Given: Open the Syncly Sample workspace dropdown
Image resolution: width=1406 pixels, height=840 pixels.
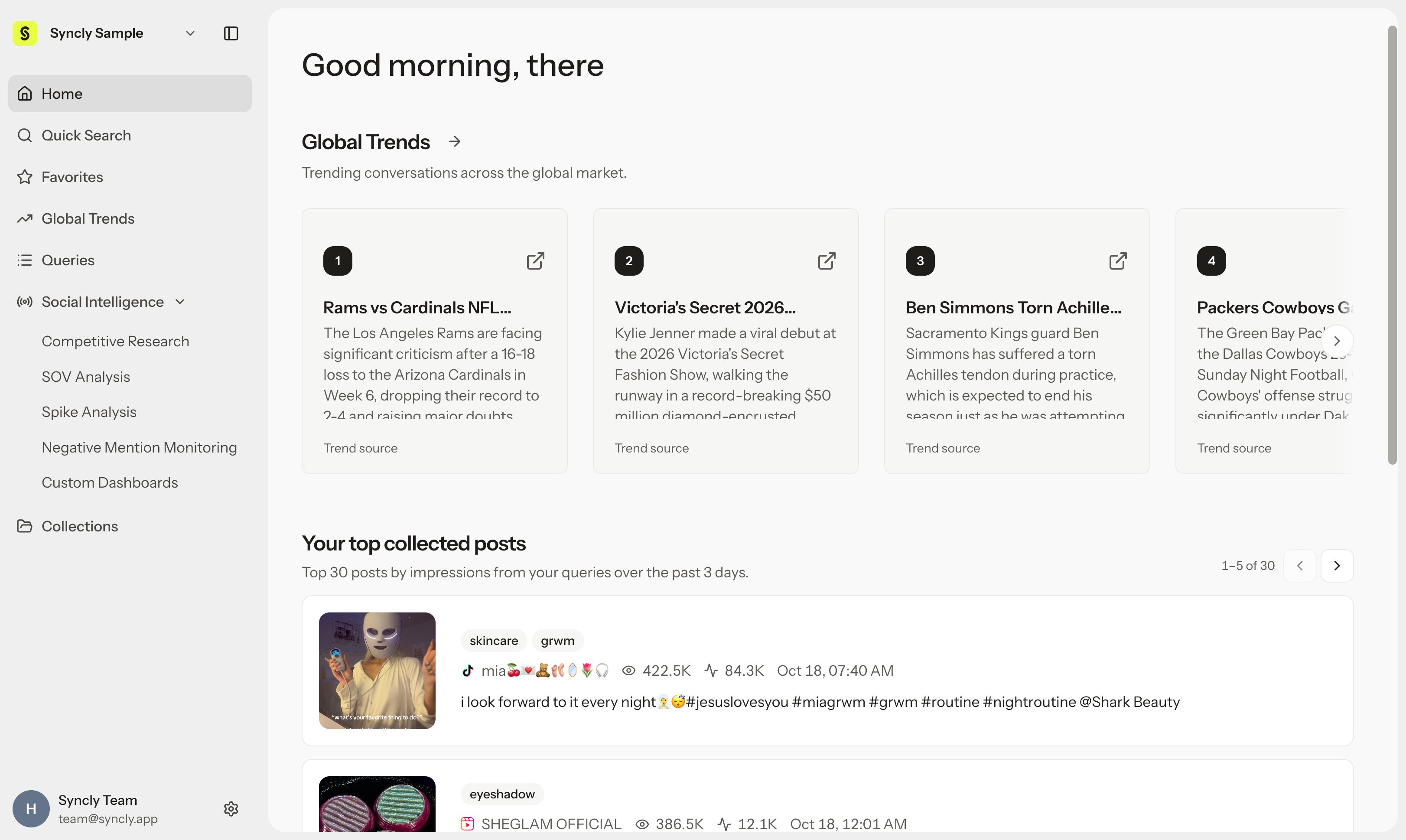Looking at the screenshot, I should point(190,33).
